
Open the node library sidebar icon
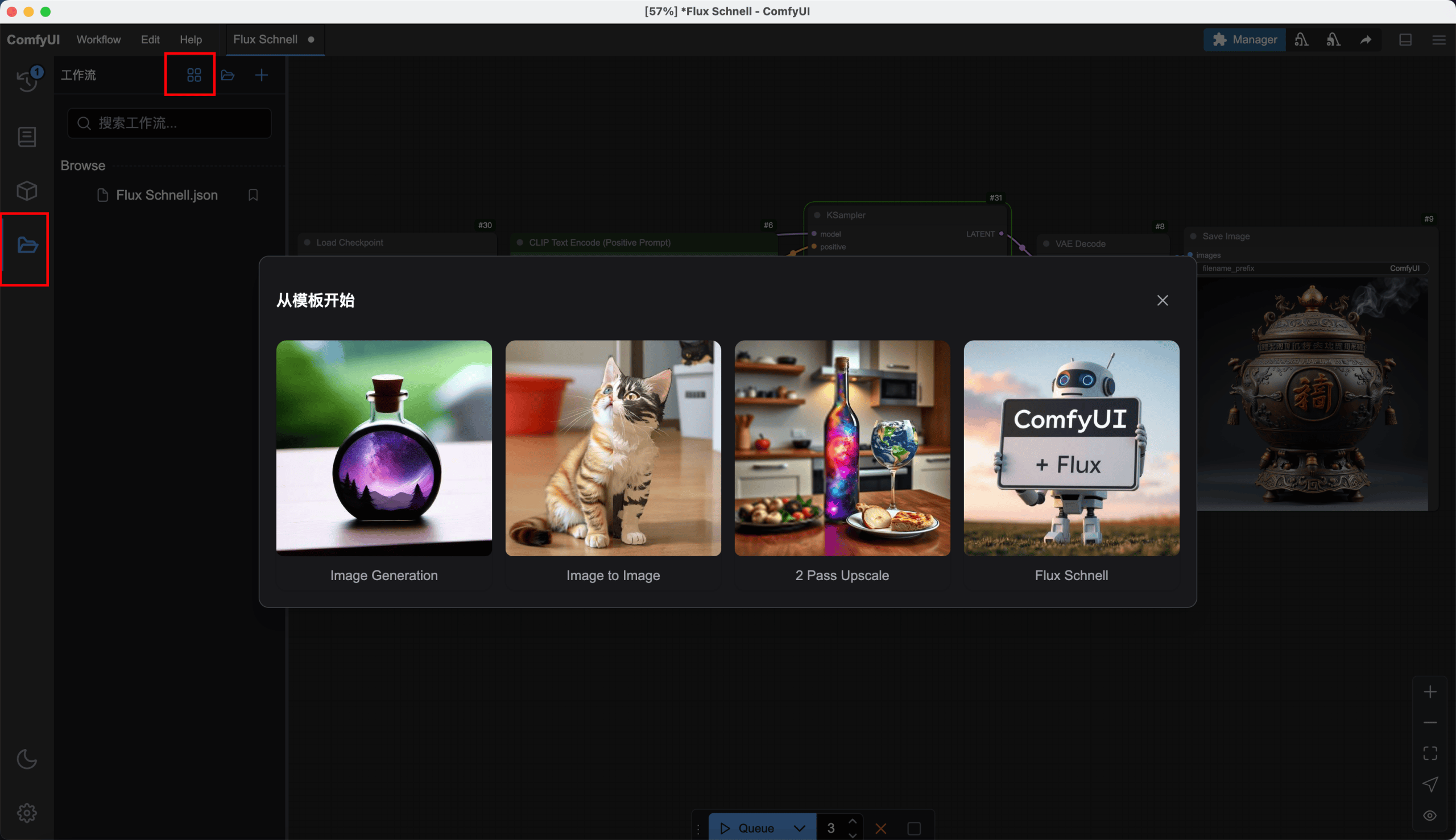[x=27, y=136]
